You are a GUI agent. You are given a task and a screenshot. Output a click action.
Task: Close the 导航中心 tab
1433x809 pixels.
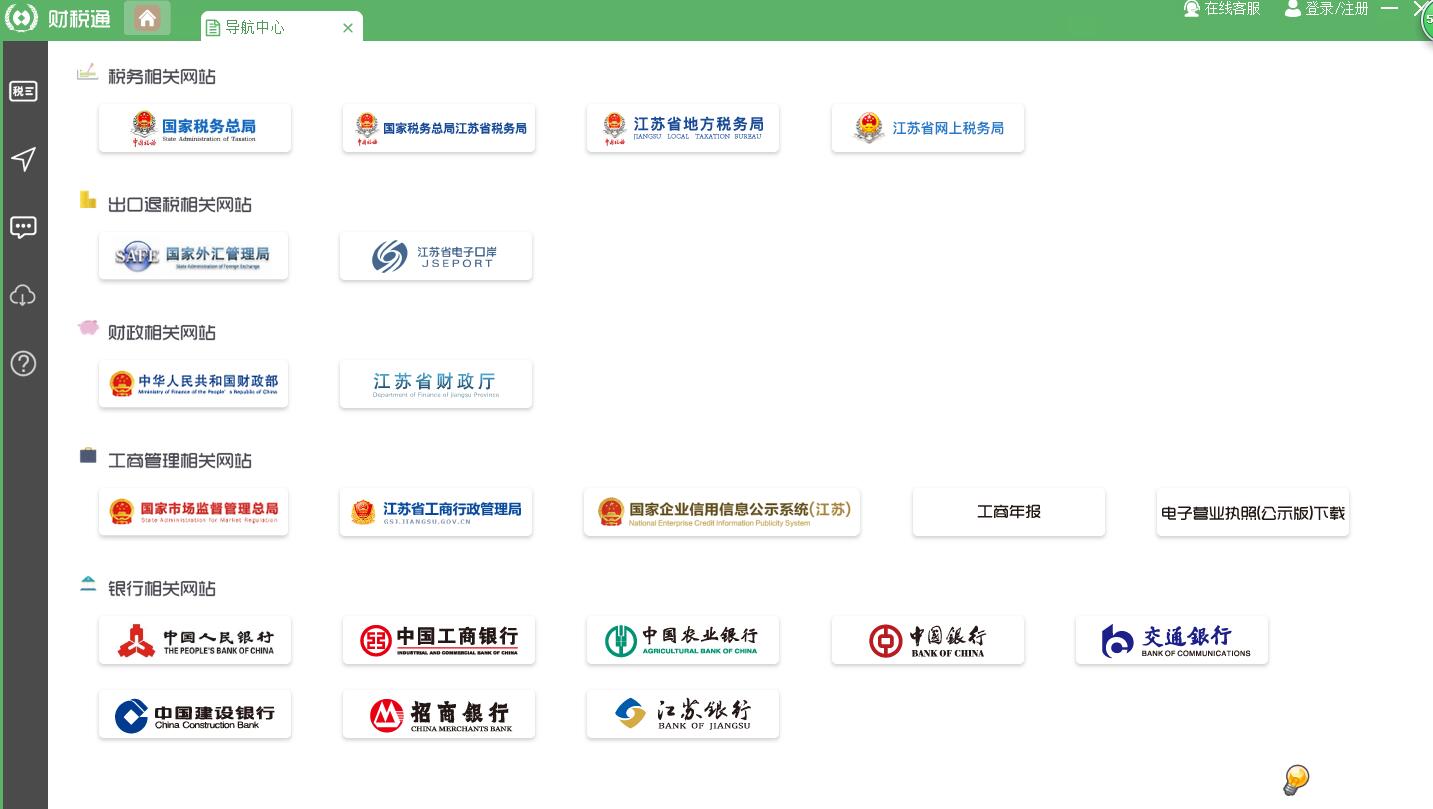(x=348, y=28)
